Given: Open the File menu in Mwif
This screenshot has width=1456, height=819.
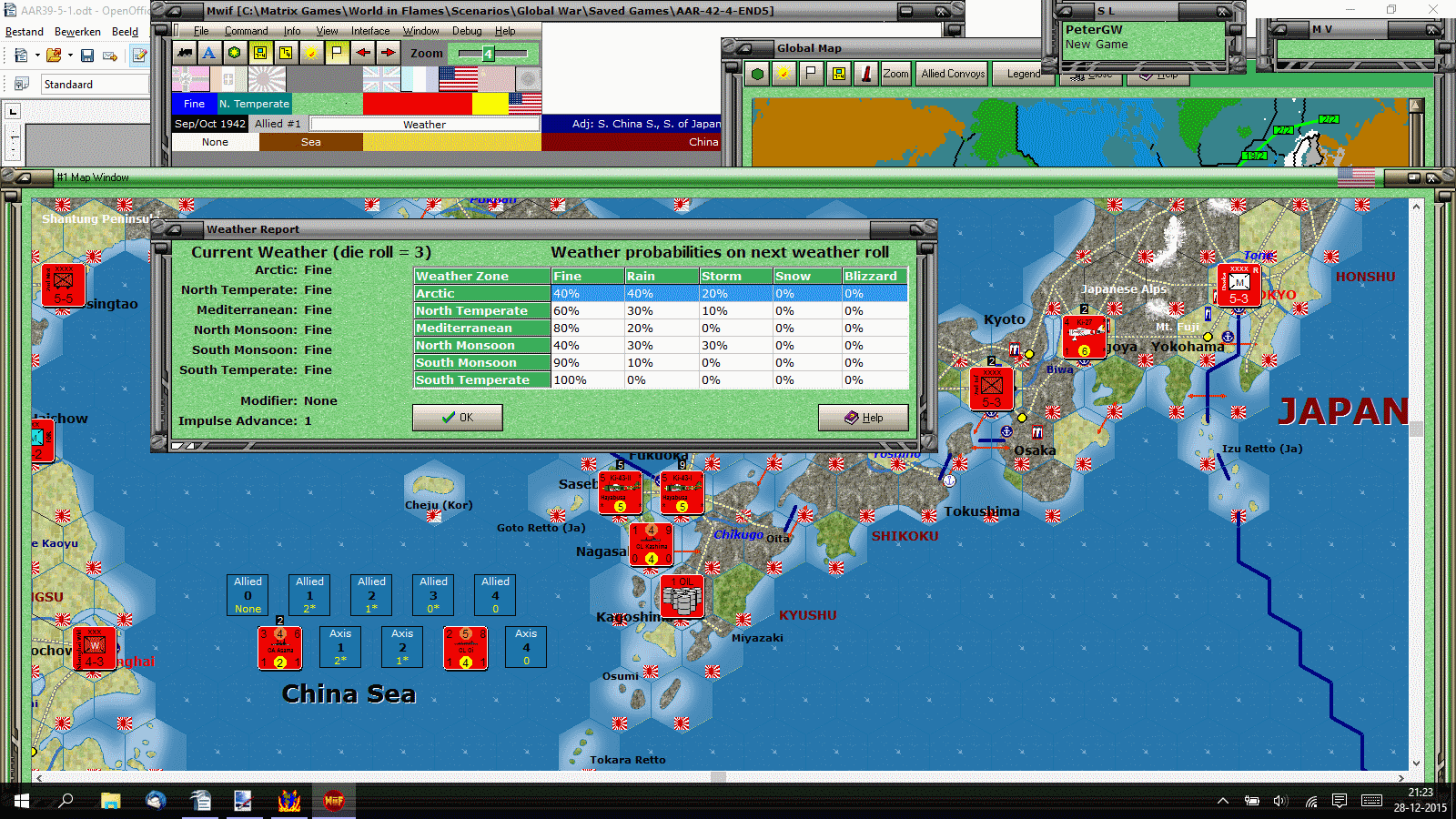Looking at the screenshot, I should point(201,31).
